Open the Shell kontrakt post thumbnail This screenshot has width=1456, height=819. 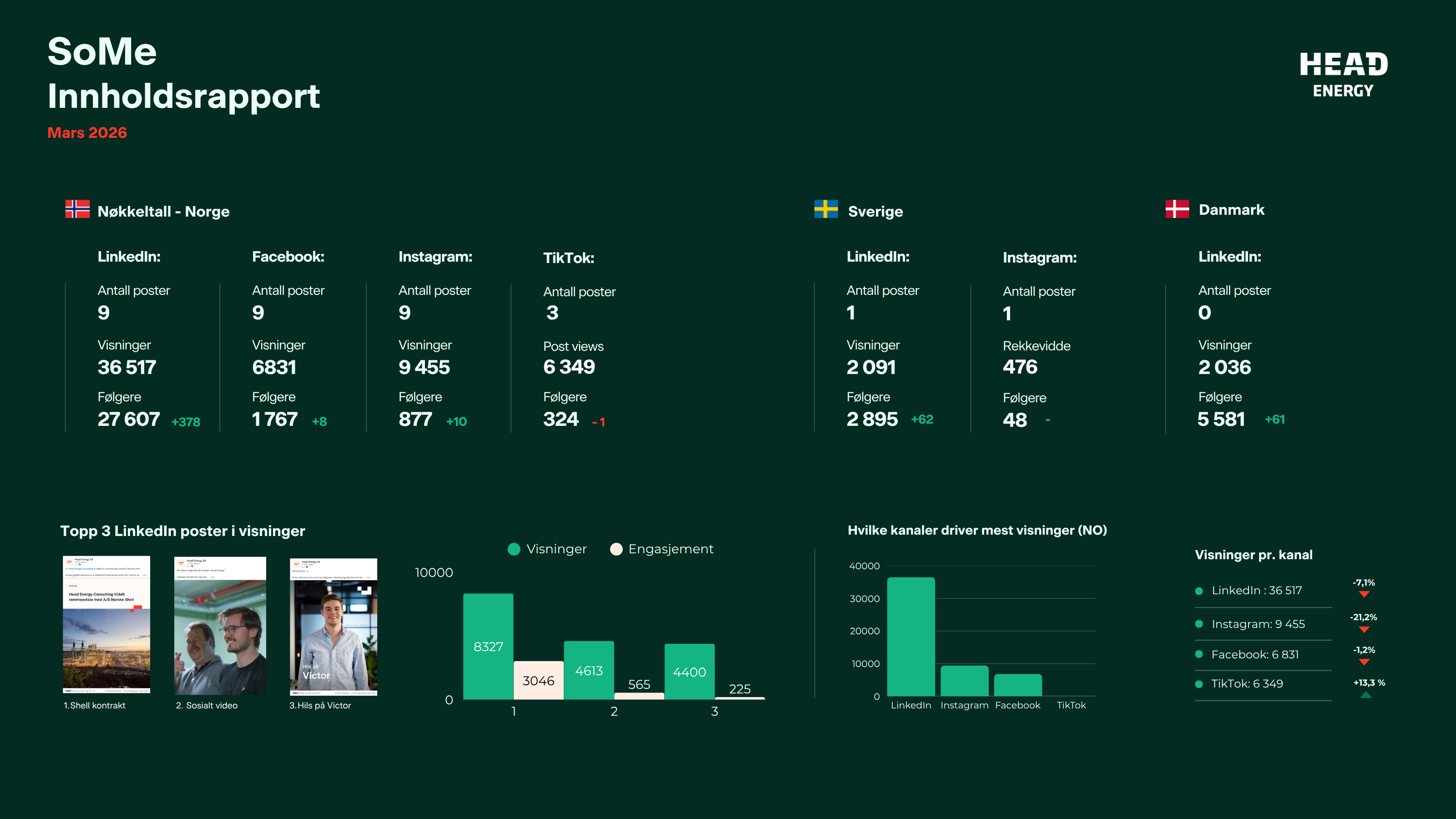coord(106,625)
